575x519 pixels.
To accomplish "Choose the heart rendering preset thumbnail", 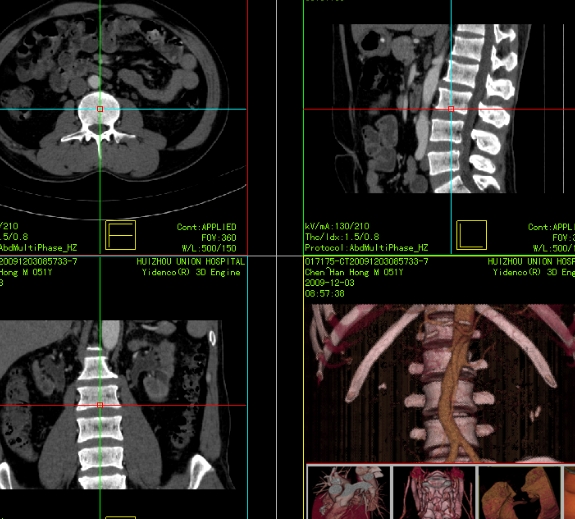I will [349, 492].
